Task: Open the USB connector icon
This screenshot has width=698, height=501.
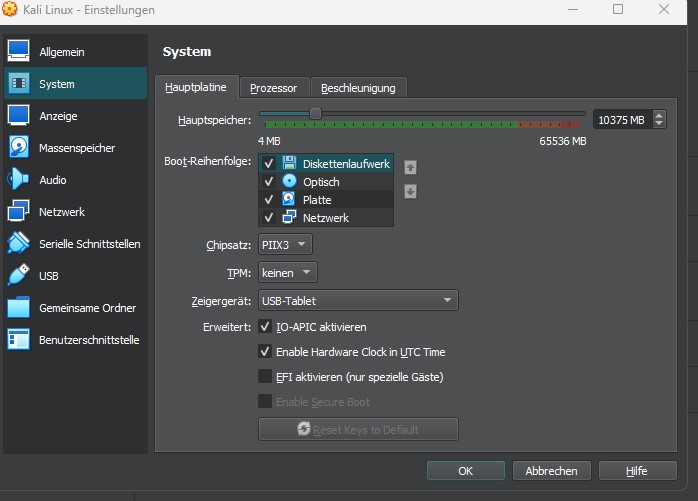Action: click(x=18, y=275)
